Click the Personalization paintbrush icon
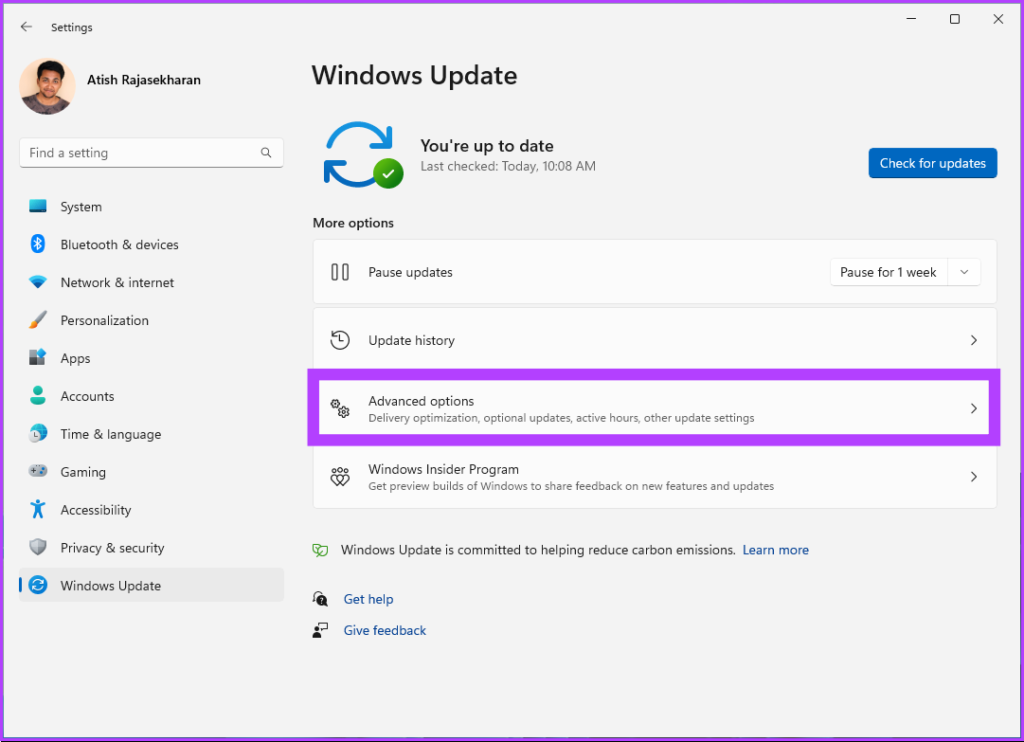 (38, 321)
